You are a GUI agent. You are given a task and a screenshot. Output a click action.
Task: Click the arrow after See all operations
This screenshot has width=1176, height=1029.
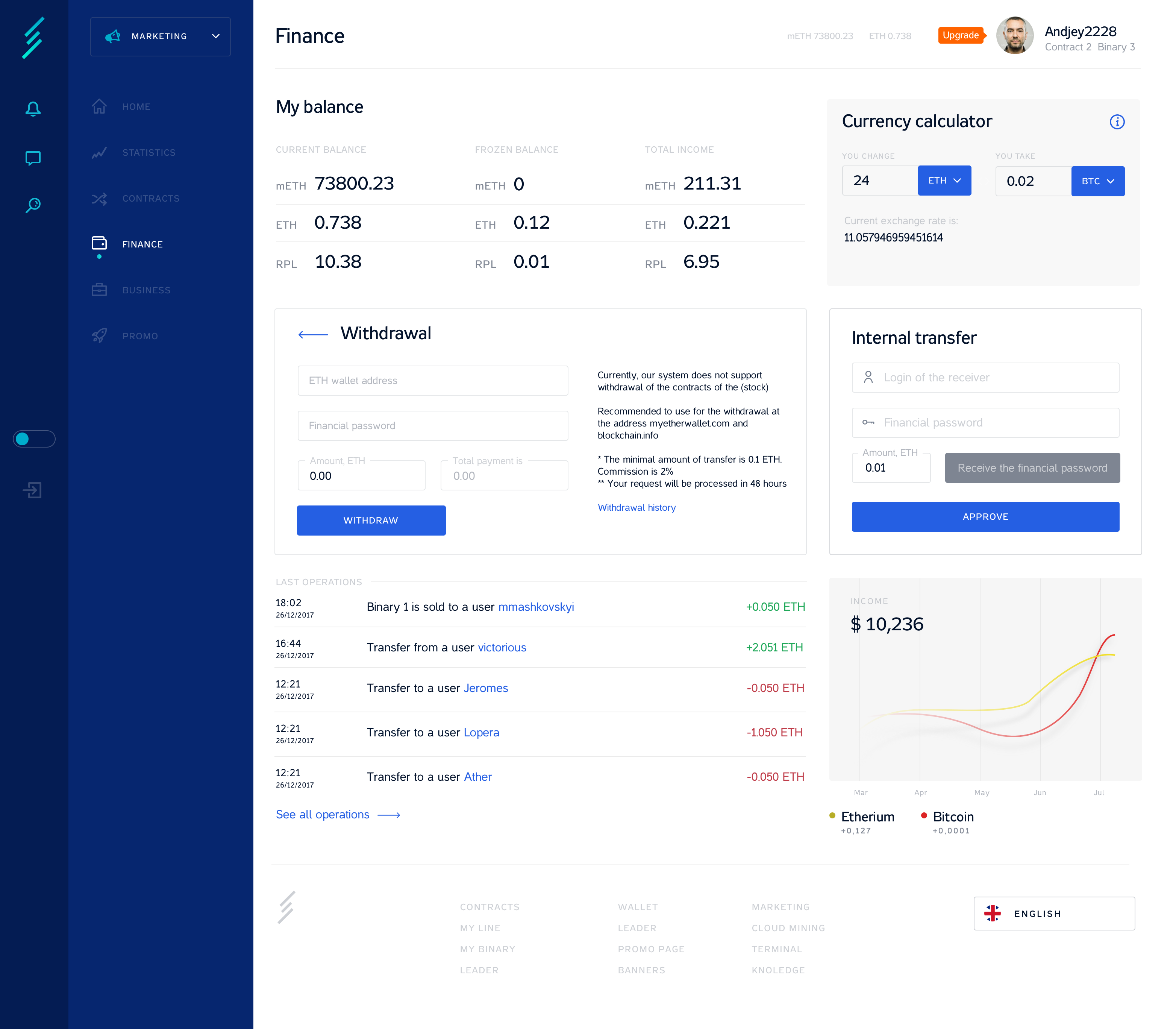click(389, 815)
